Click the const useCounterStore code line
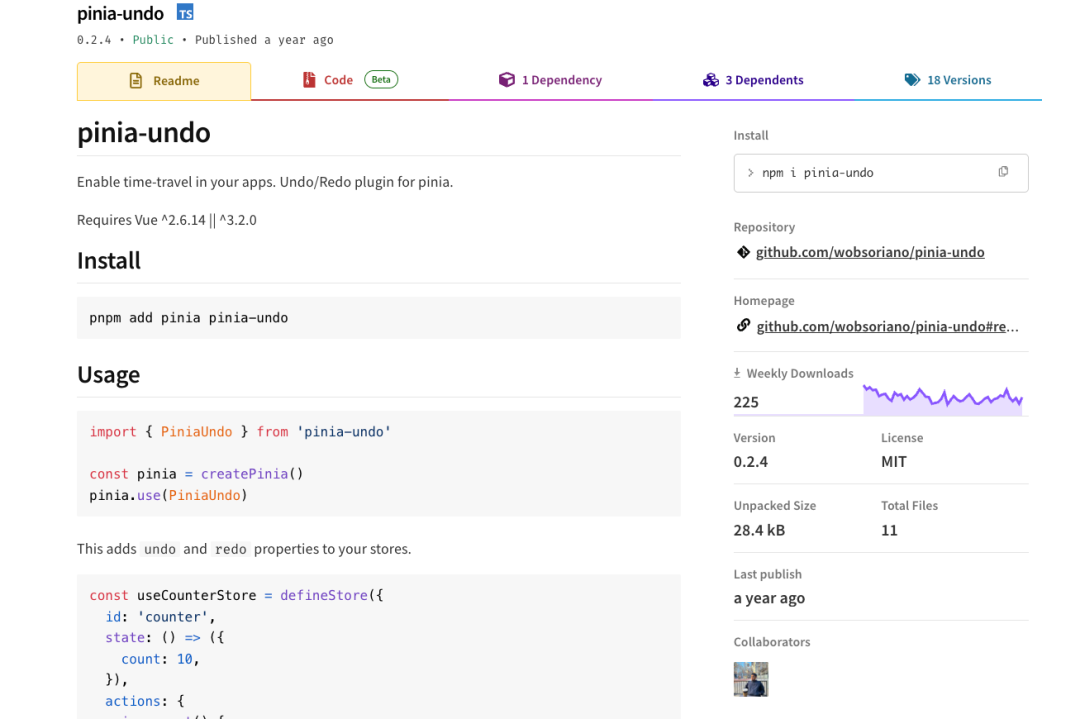 [x=236, y=595]
